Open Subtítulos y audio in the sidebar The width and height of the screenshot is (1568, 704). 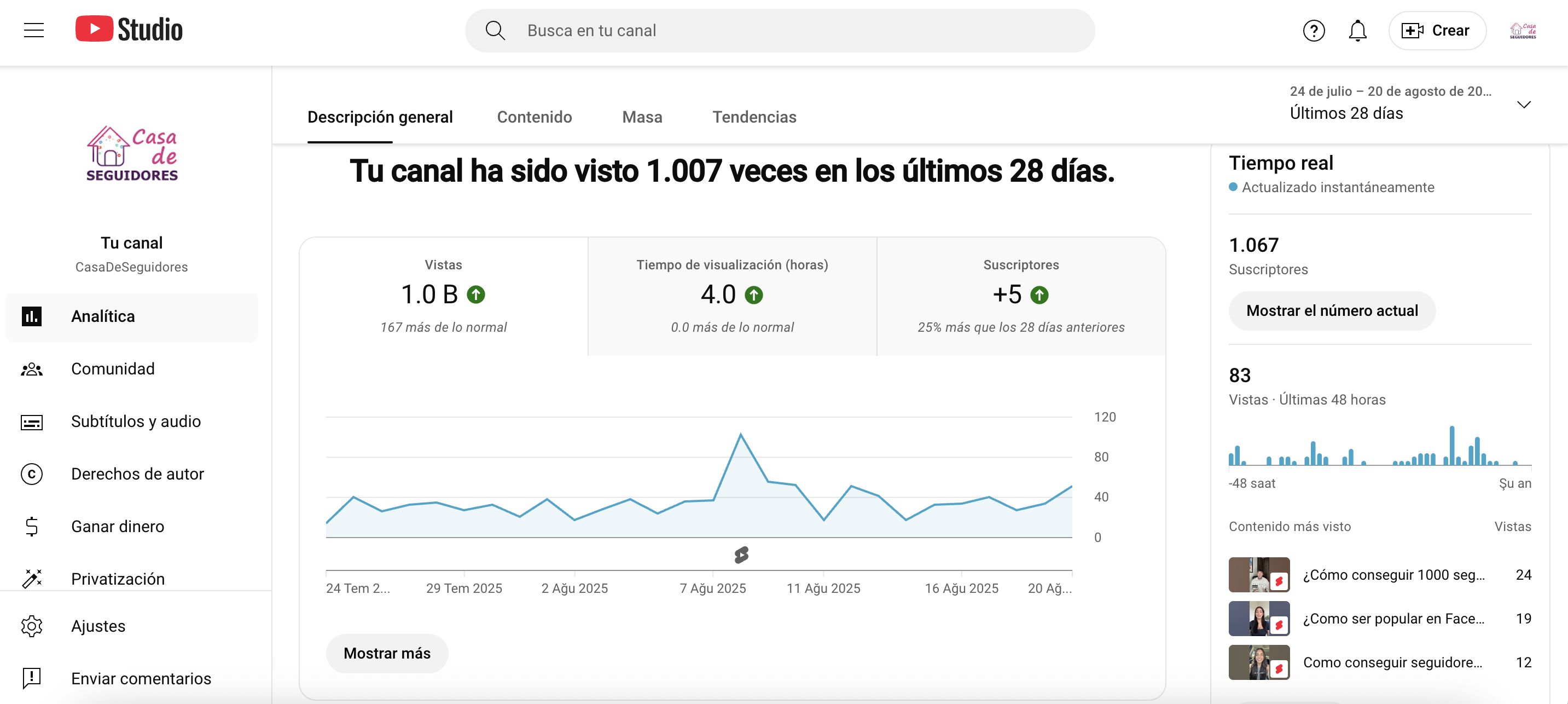coord(131,422)
